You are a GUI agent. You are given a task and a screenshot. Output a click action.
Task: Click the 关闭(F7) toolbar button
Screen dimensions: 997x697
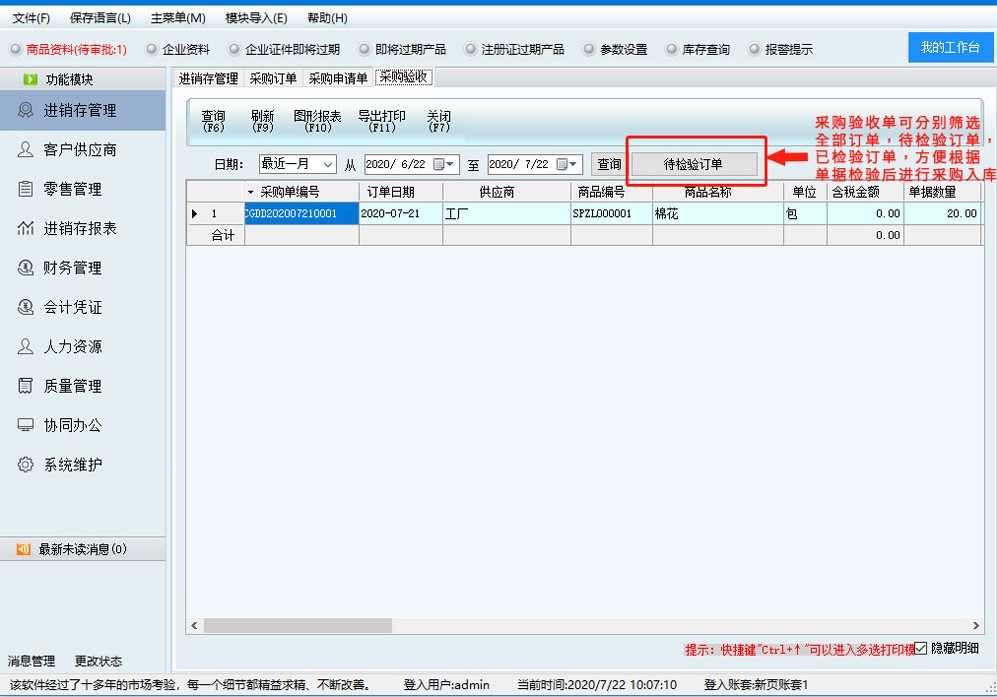(439, 121)
